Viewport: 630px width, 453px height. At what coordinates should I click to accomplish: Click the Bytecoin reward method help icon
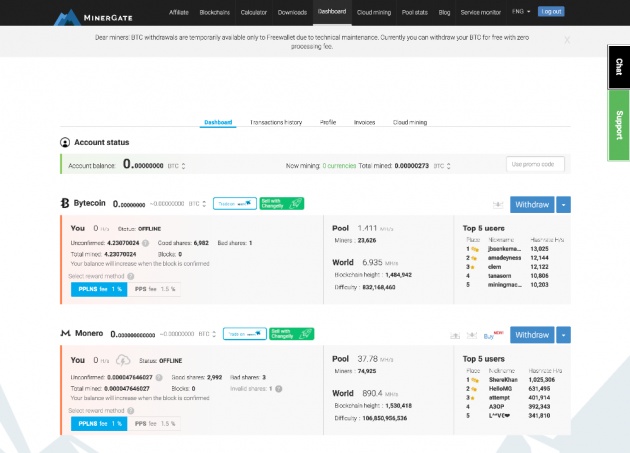131,276
